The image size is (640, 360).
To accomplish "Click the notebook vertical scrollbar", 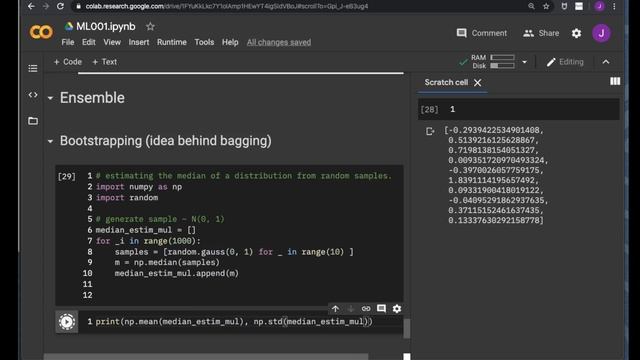I will (x=407, y=329).
